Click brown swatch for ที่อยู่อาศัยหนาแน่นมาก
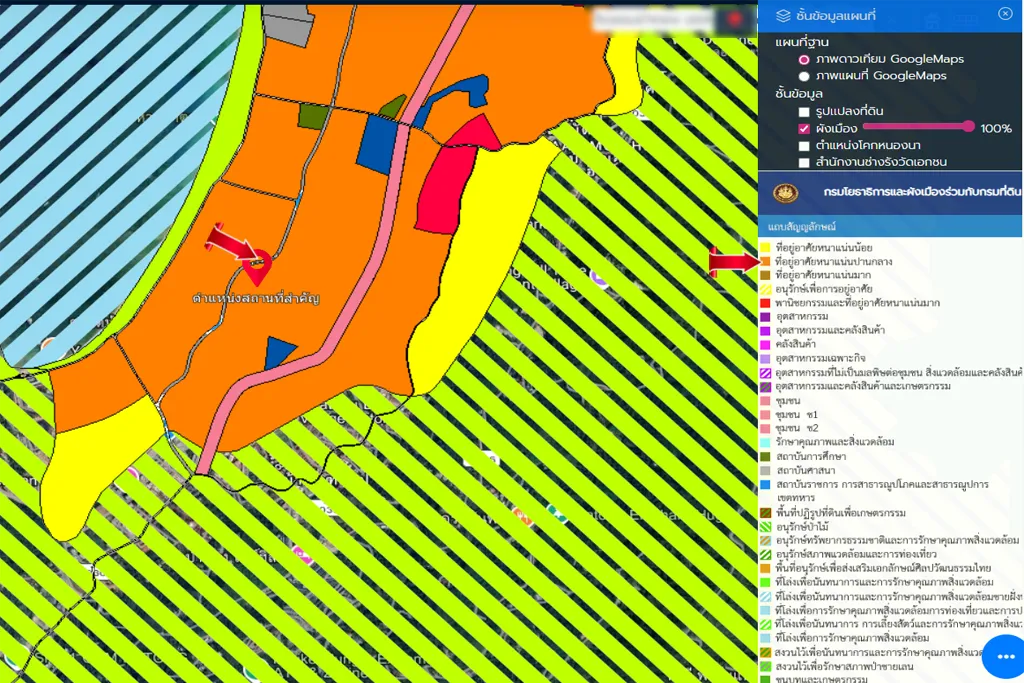 [765, 276]
